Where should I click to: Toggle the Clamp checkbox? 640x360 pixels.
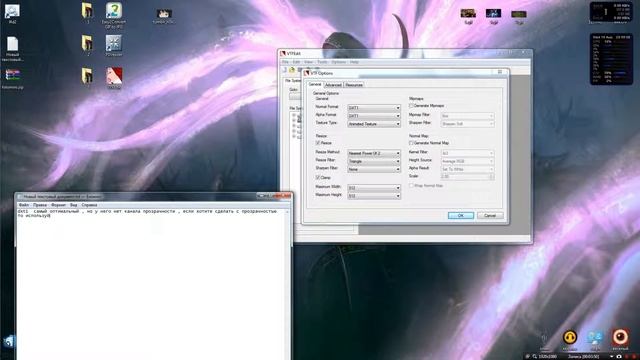[x=318, y=178]
